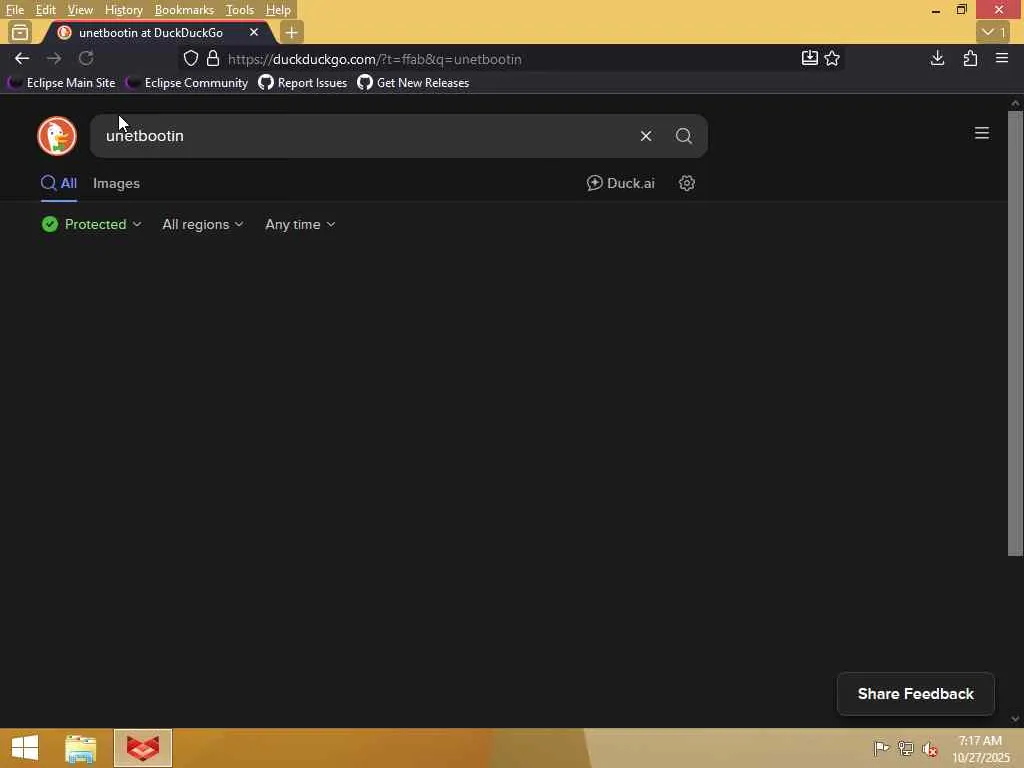The height and width of the screenshot is (768, 1024).
Task: Open browser application menu
Action: tap(1002, 58)
